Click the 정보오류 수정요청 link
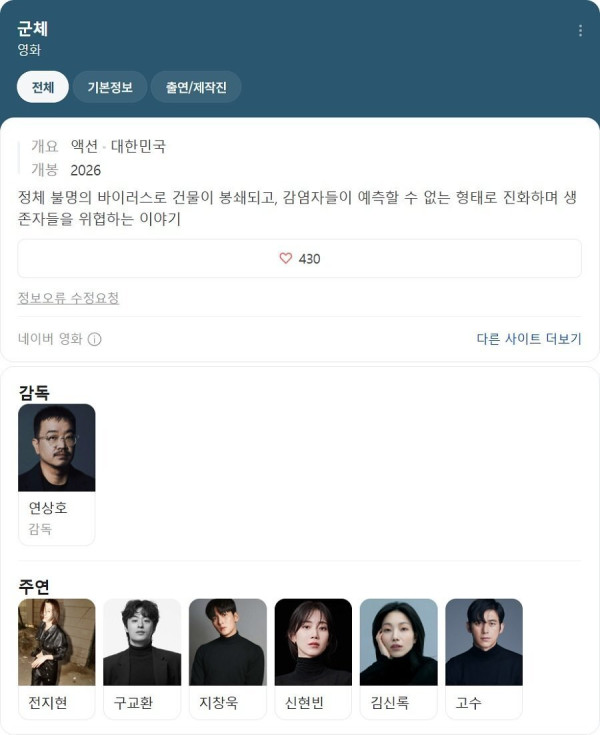The height and width of the screenshot is (735, 600). [68, 298]
